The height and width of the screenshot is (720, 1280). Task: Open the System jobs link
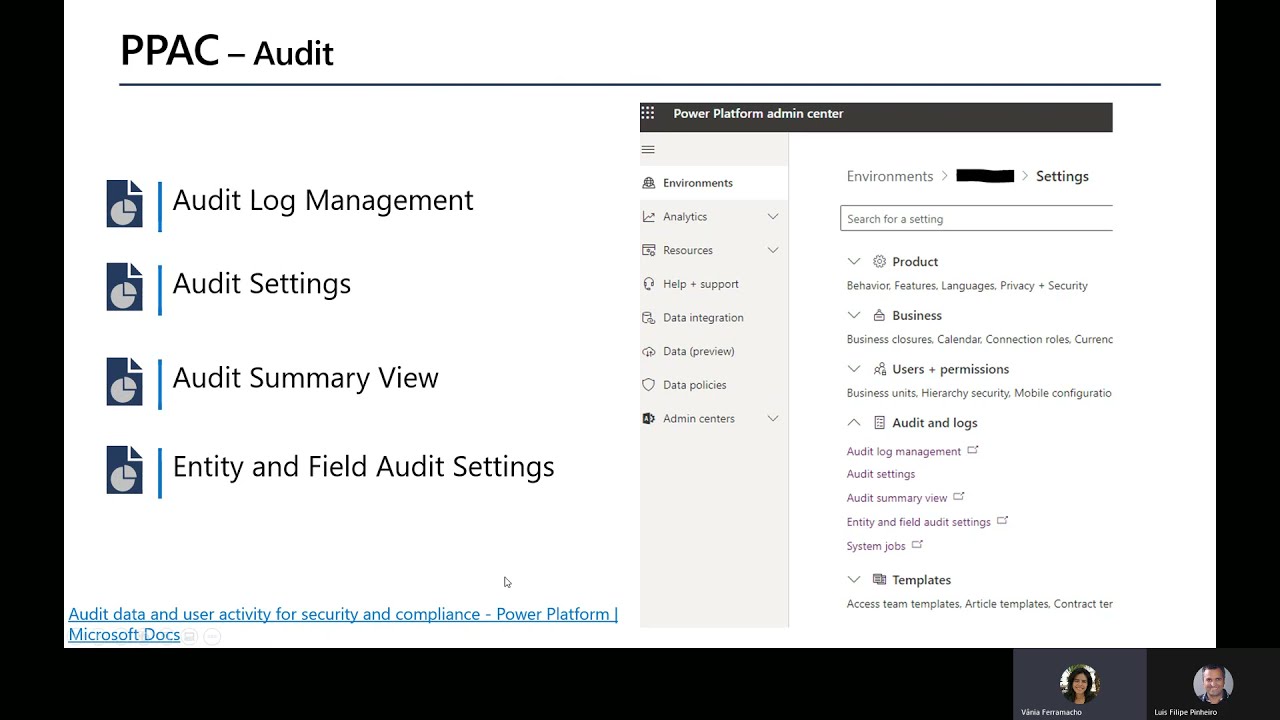(x=876, y=546)
